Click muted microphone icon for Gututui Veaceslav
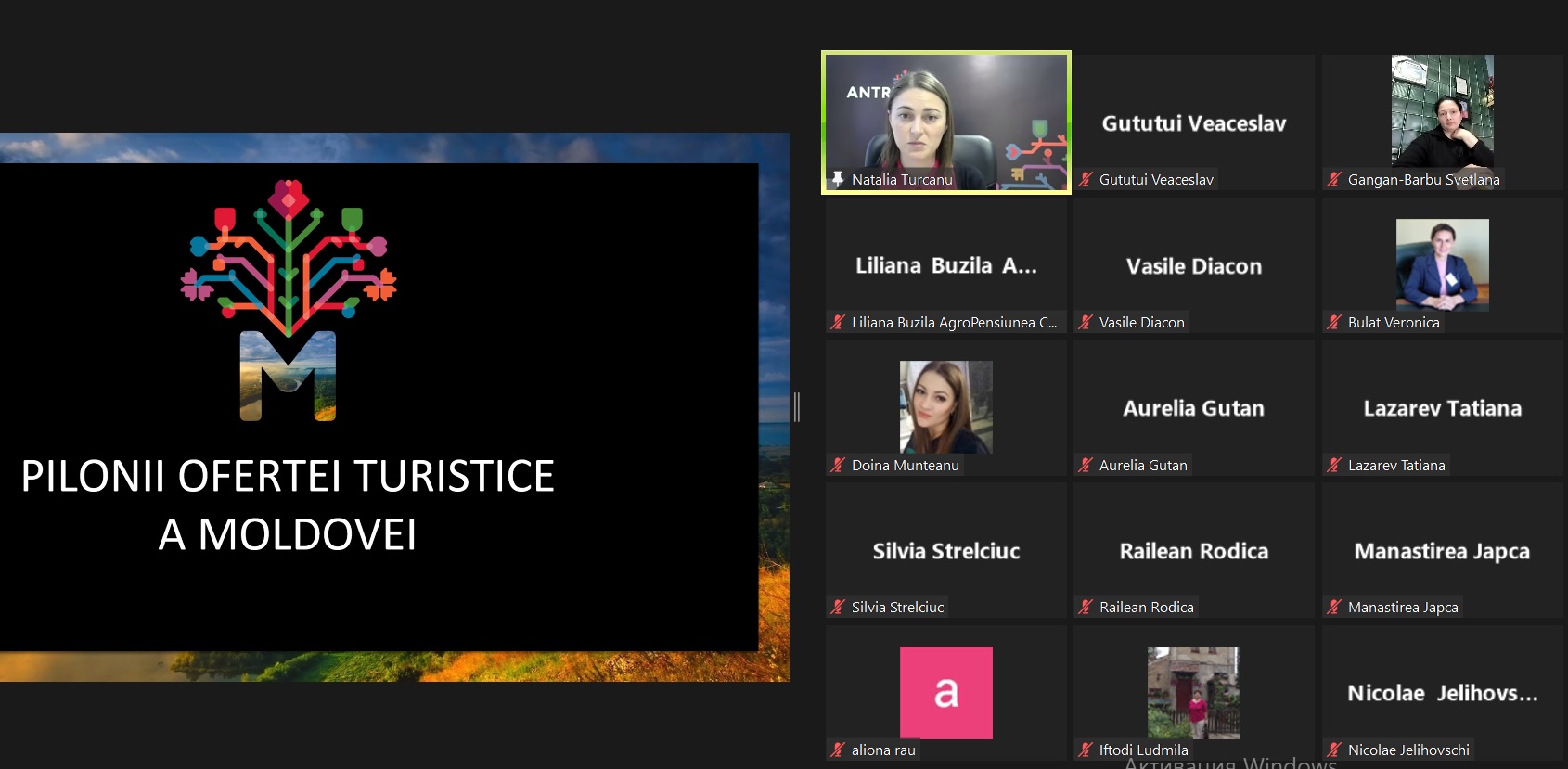 (1086, 179)
